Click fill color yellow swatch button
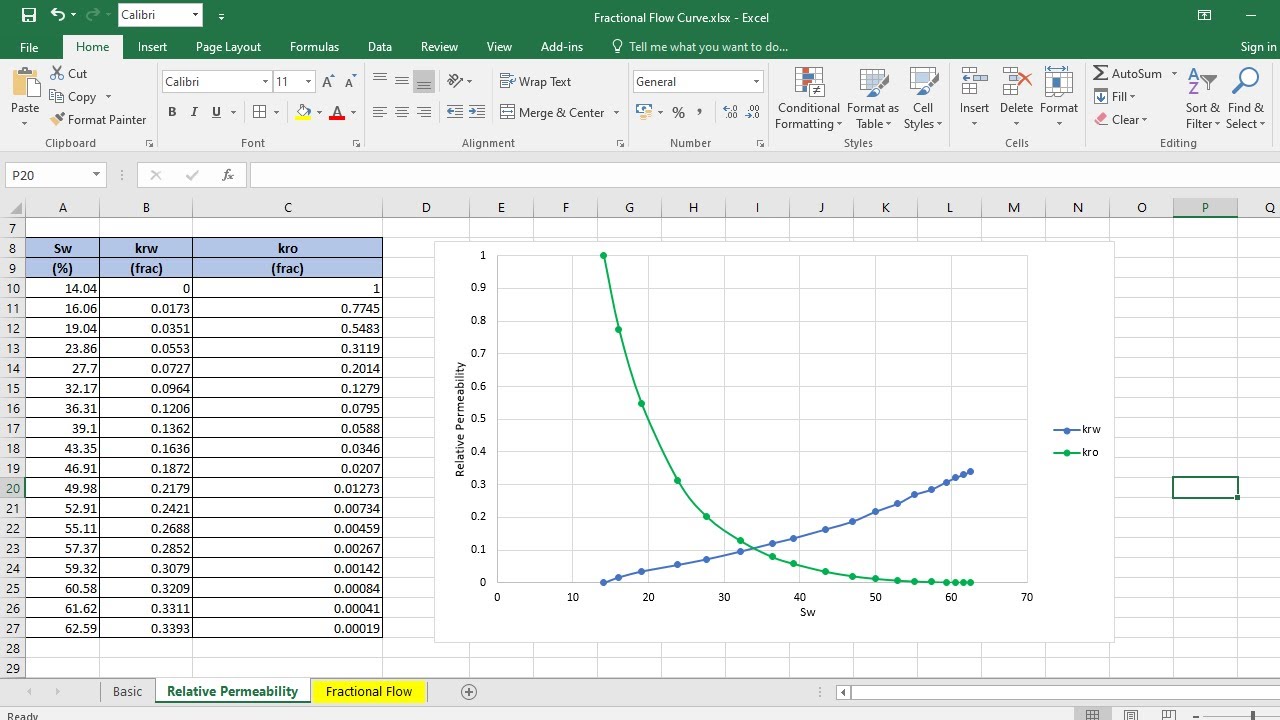The width and height of the screenshot is (1280, 720). 303,112
